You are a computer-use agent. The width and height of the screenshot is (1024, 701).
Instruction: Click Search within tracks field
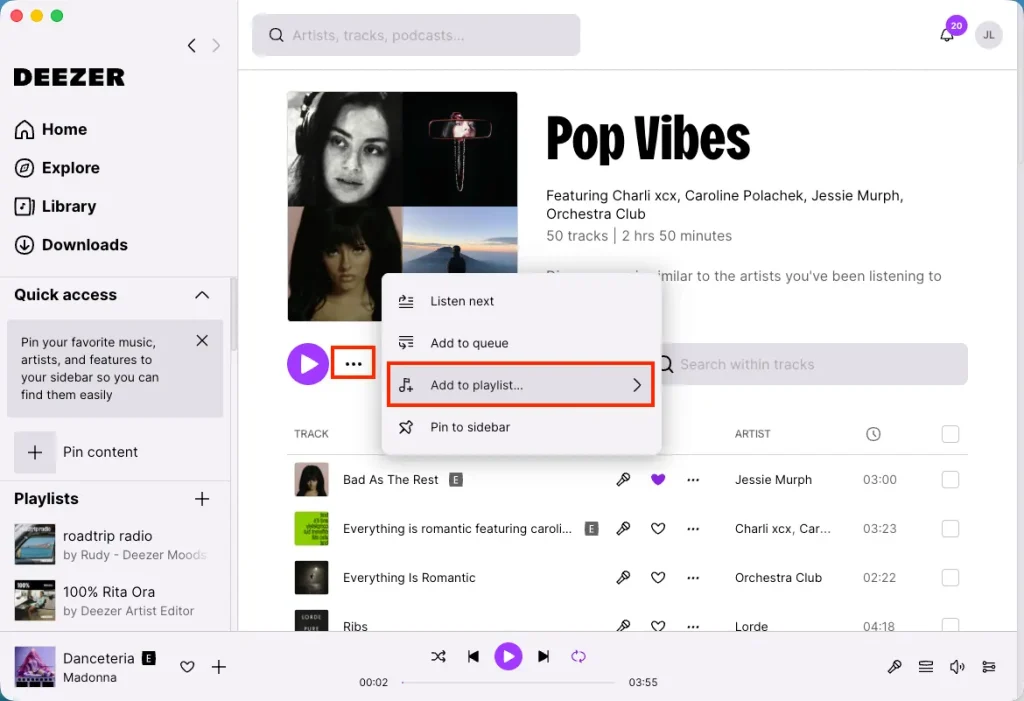pos(814,364)
